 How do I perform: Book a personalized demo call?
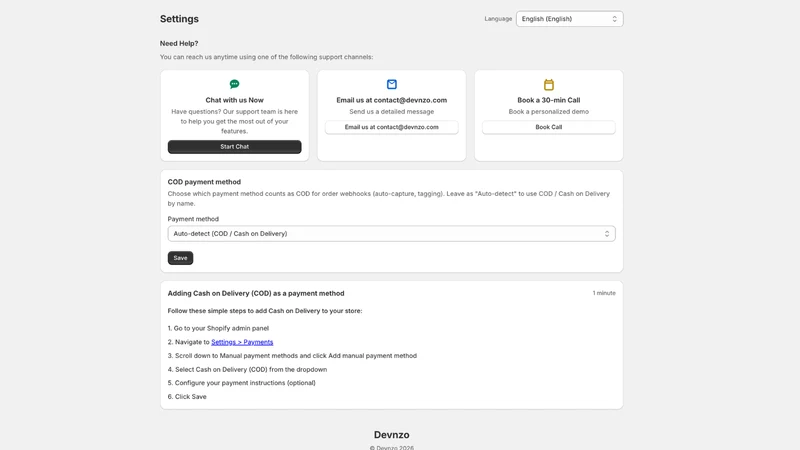click(x=548, y=127)
